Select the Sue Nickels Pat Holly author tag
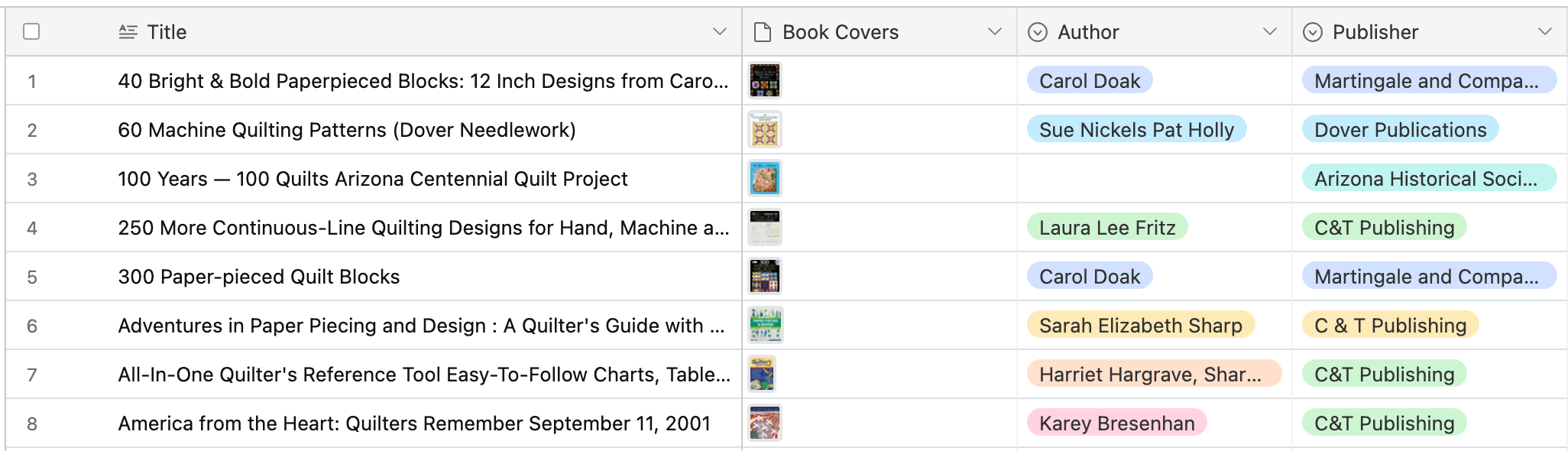1568x451 pixels. point(1136,129)
